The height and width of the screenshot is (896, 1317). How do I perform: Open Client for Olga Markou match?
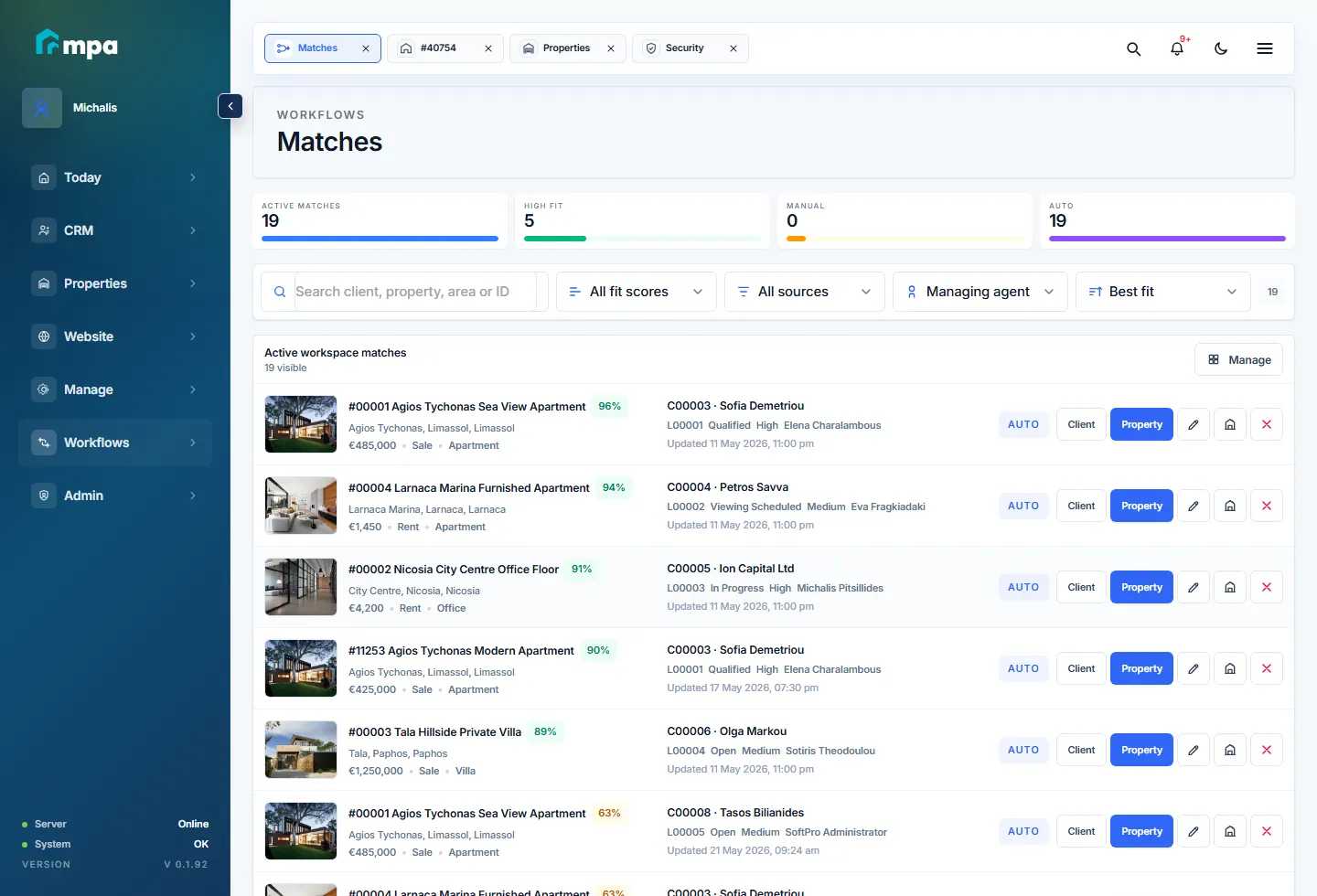point(1081,750)
